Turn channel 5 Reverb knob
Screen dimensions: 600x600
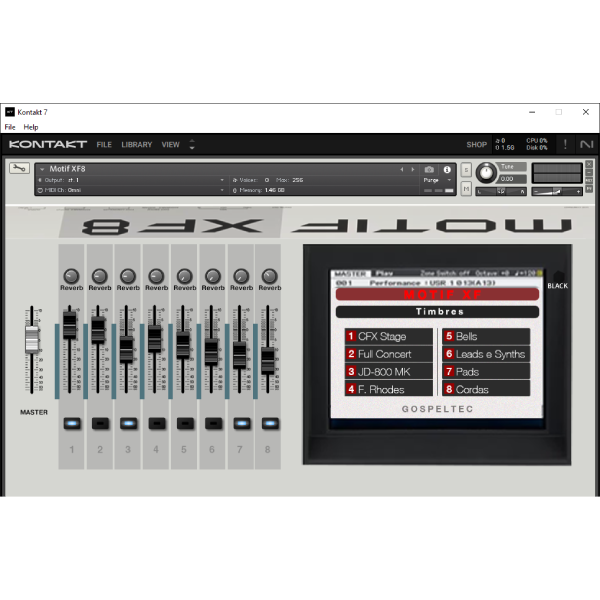pos(184,276)
